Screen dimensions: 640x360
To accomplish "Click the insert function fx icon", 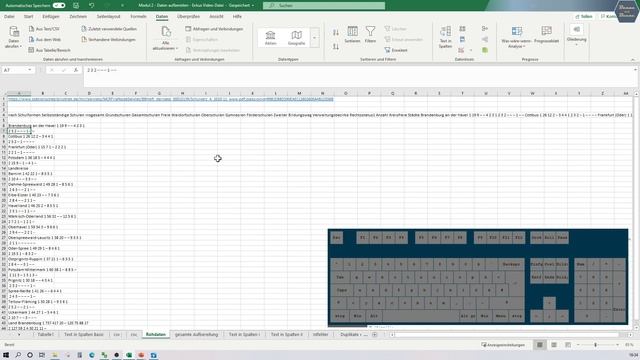I will point(76,70).
